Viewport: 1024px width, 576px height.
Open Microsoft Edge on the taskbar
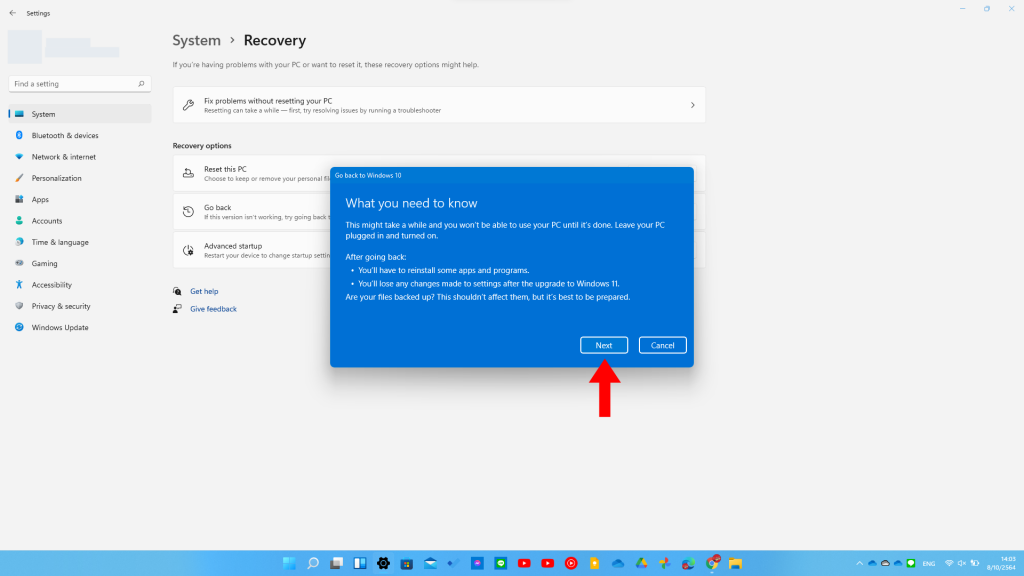688,563
